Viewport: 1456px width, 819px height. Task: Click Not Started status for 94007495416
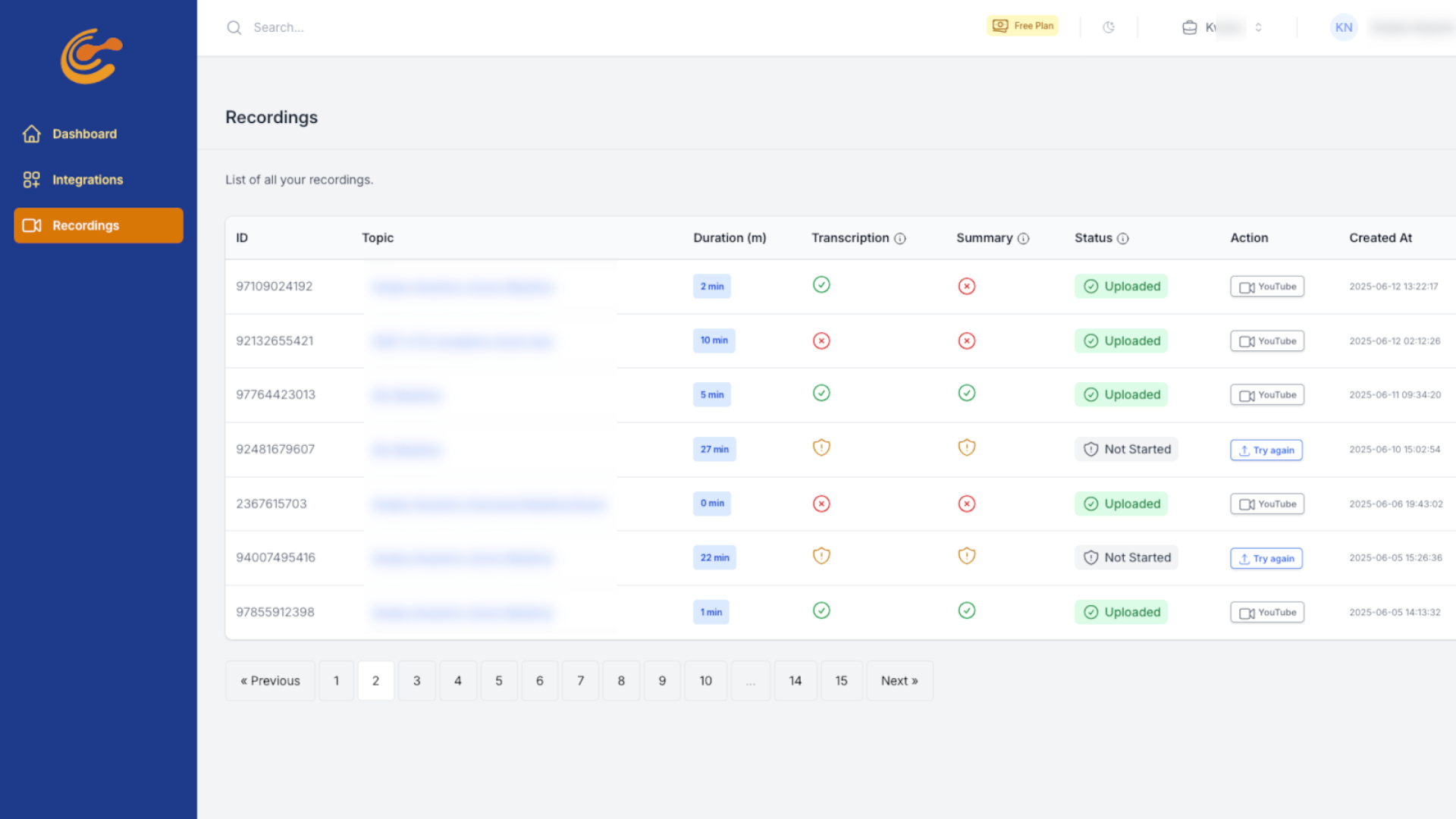tap(1126, 557)
